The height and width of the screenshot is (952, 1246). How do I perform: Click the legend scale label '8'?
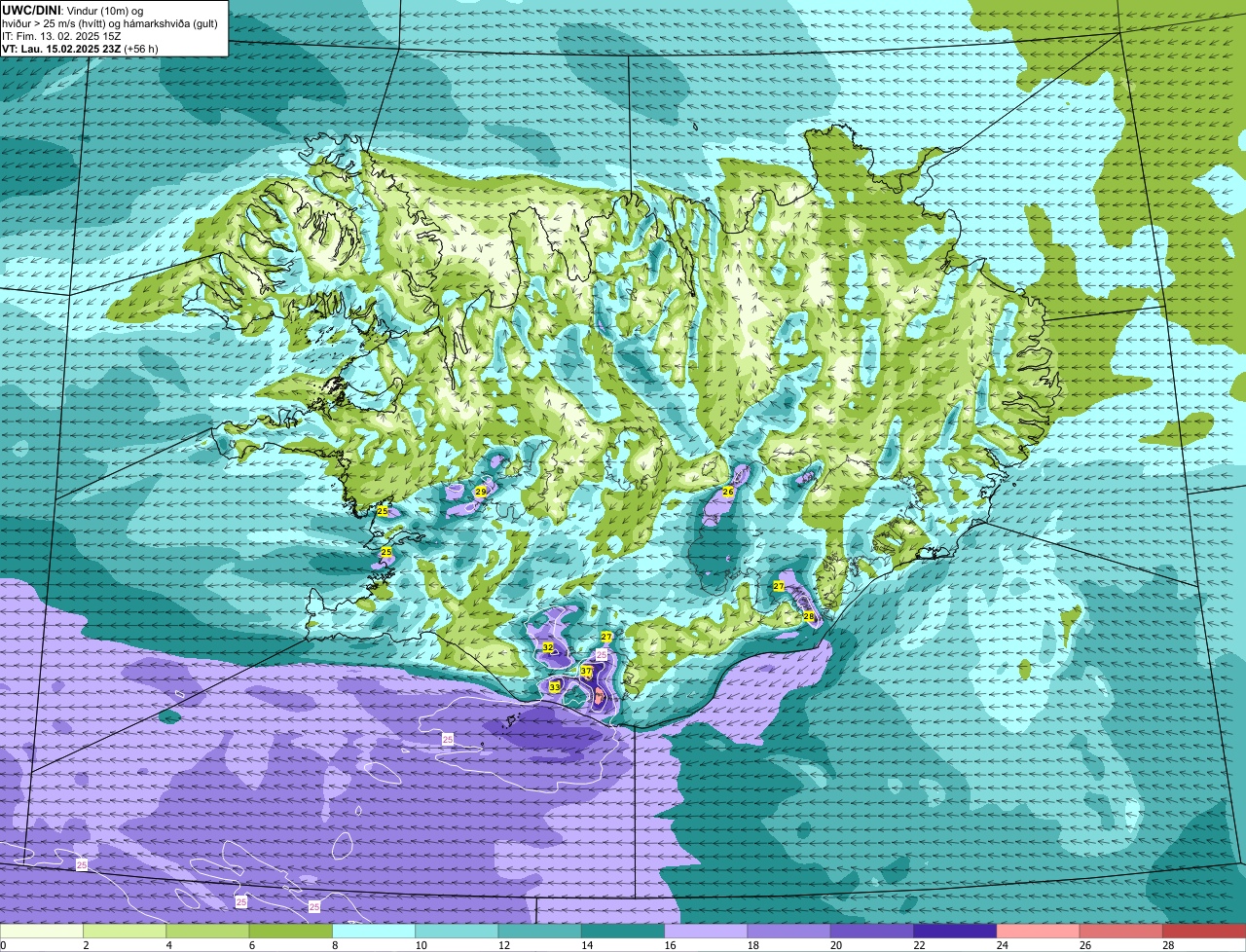(334, 945)
